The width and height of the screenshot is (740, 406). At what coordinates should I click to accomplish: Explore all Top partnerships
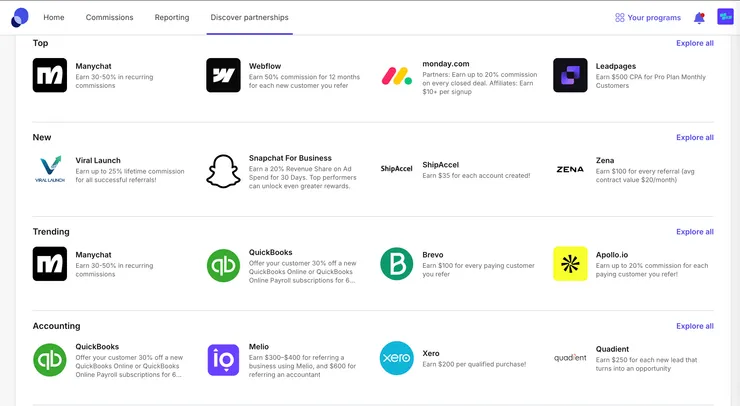(x=695, y=43)
